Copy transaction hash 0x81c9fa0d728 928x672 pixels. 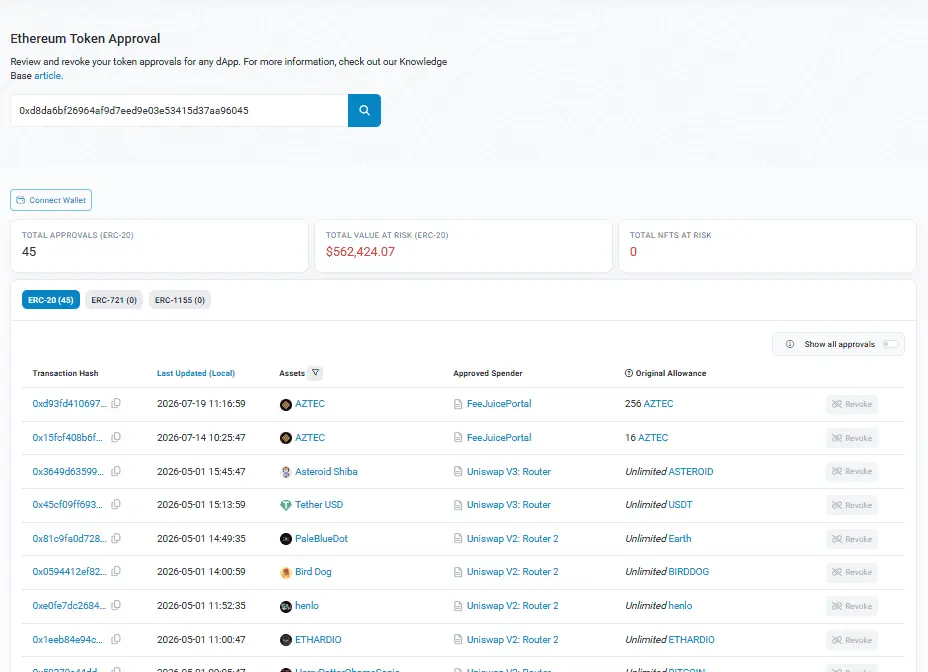pyautogui.click(x=116, y=538)
